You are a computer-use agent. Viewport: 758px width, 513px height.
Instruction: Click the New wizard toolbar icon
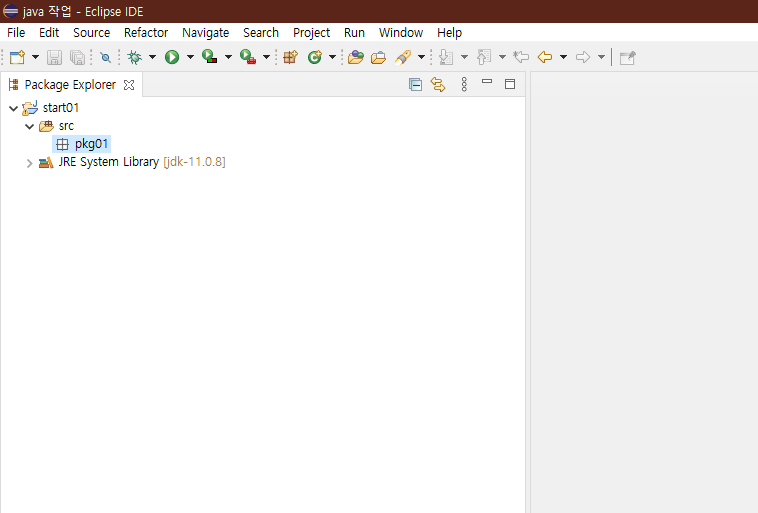17,57
